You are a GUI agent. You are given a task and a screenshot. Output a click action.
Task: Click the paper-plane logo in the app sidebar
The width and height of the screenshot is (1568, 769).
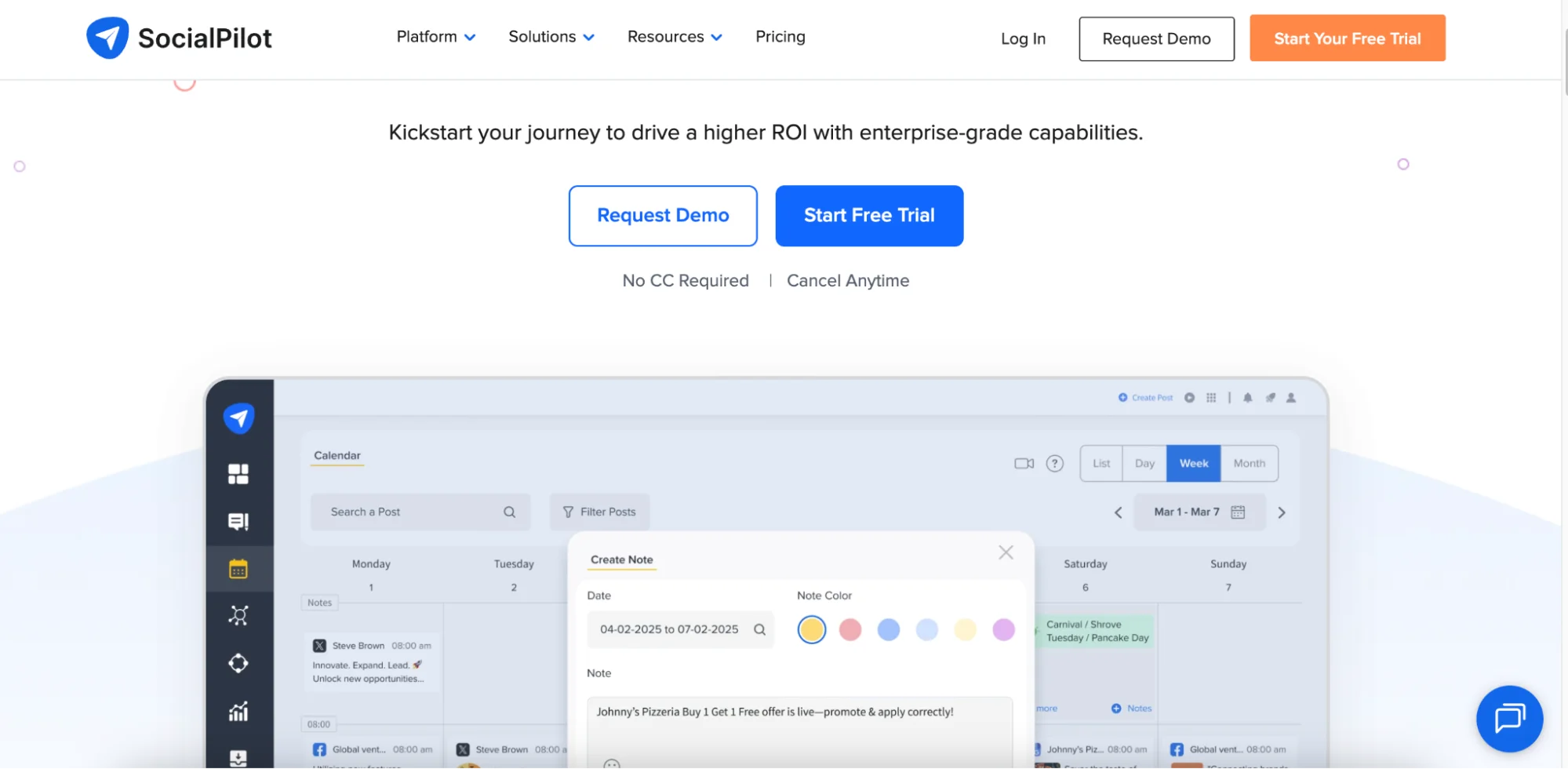[239, 418]
